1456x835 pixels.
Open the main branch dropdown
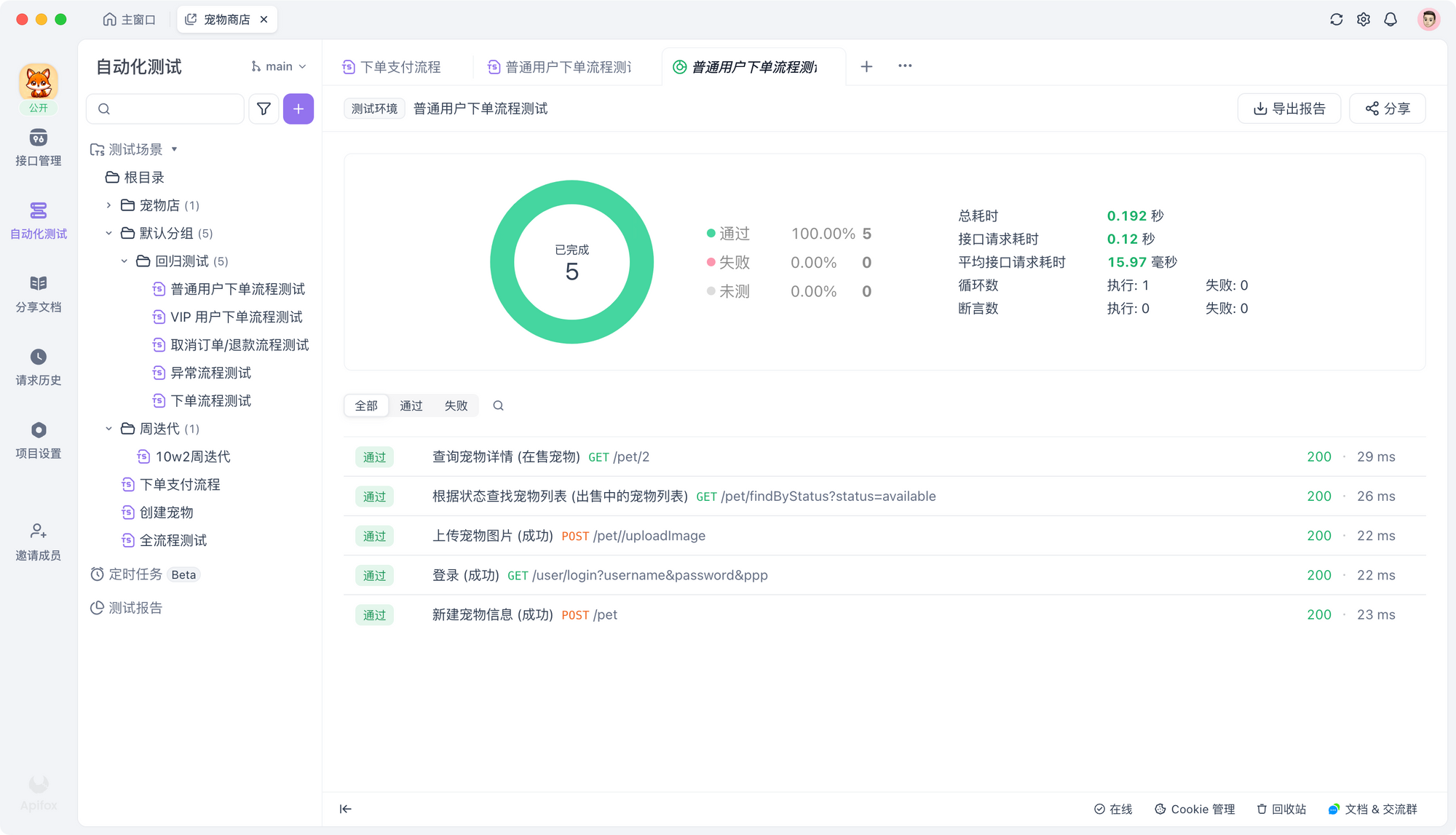tap(279, 66)
